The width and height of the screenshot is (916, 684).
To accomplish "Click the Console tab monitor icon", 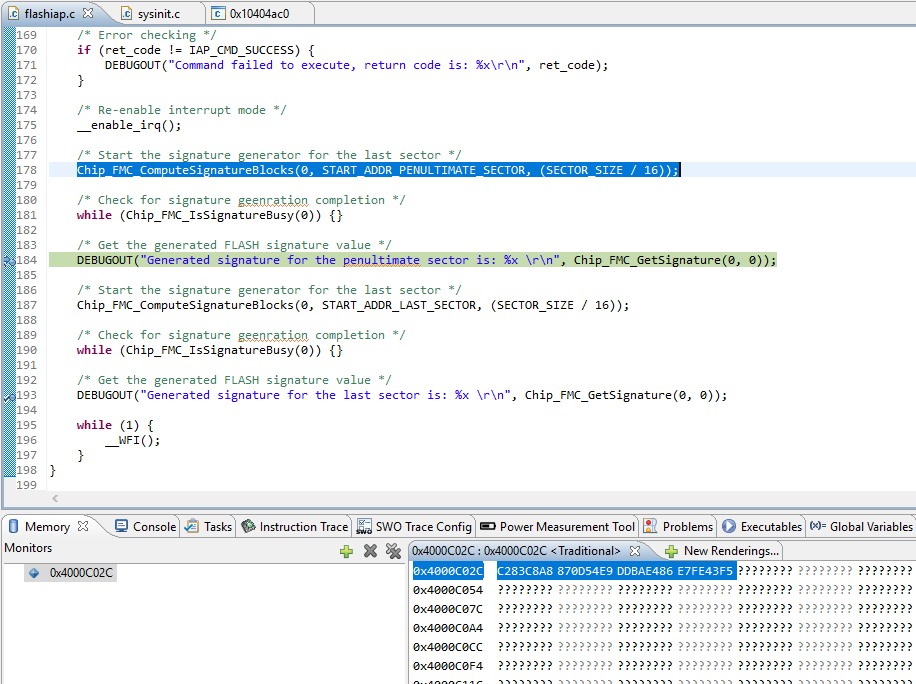I will pyautogui.click(x=122, y=526).
